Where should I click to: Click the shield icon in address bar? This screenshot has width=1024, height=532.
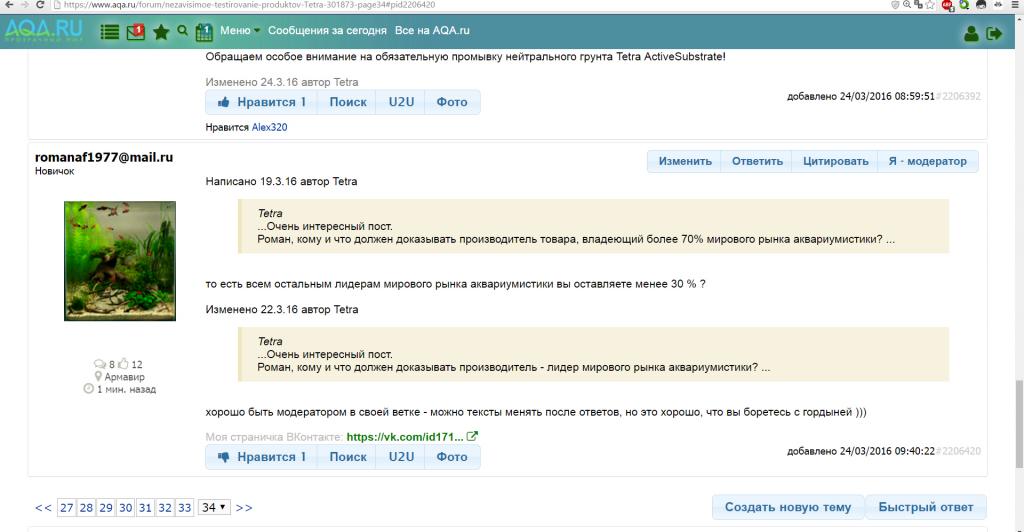pyautogui.click(x=895, y=5)
